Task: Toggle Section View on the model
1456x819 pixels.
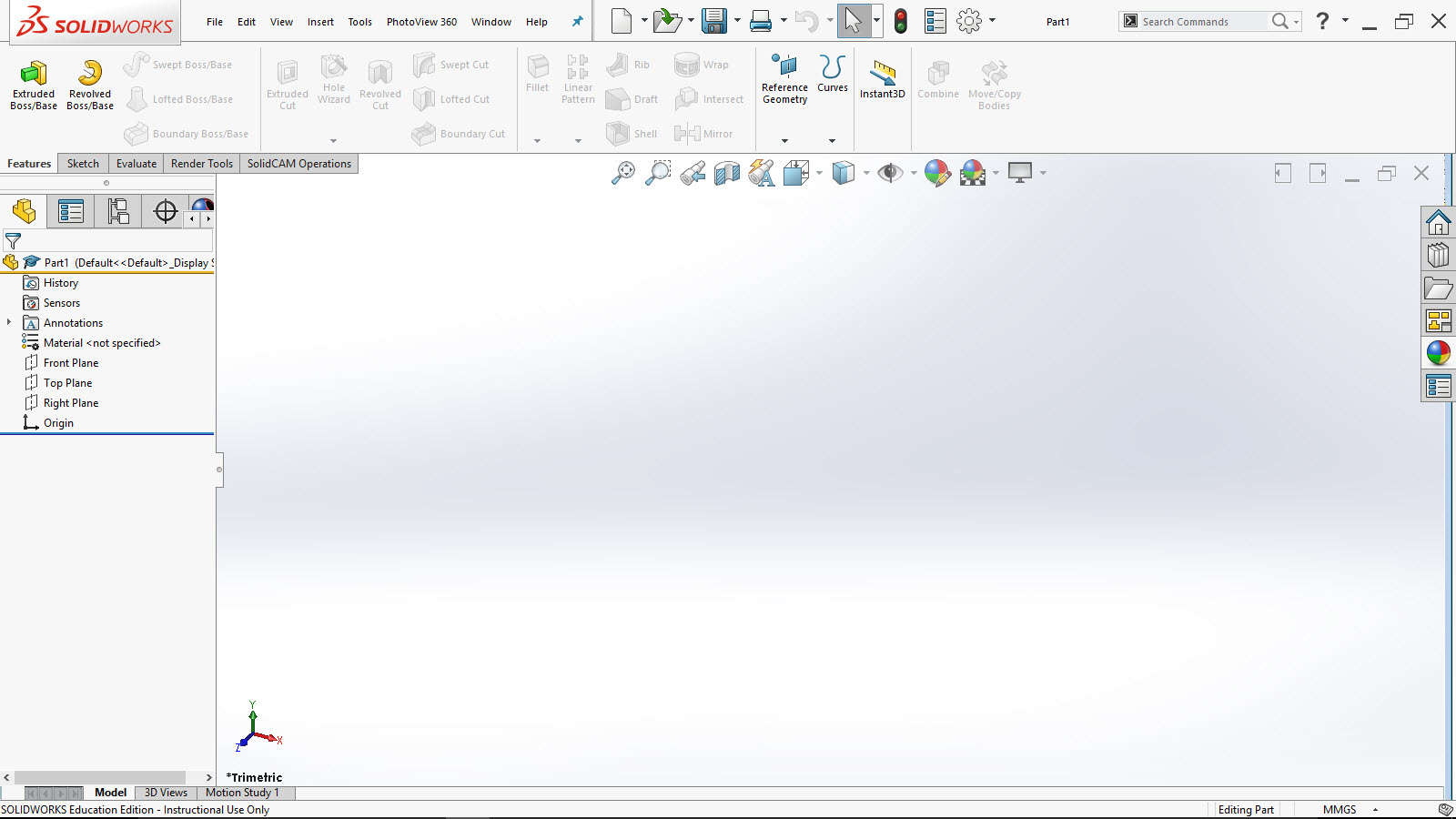Action: tap(725, 174)
